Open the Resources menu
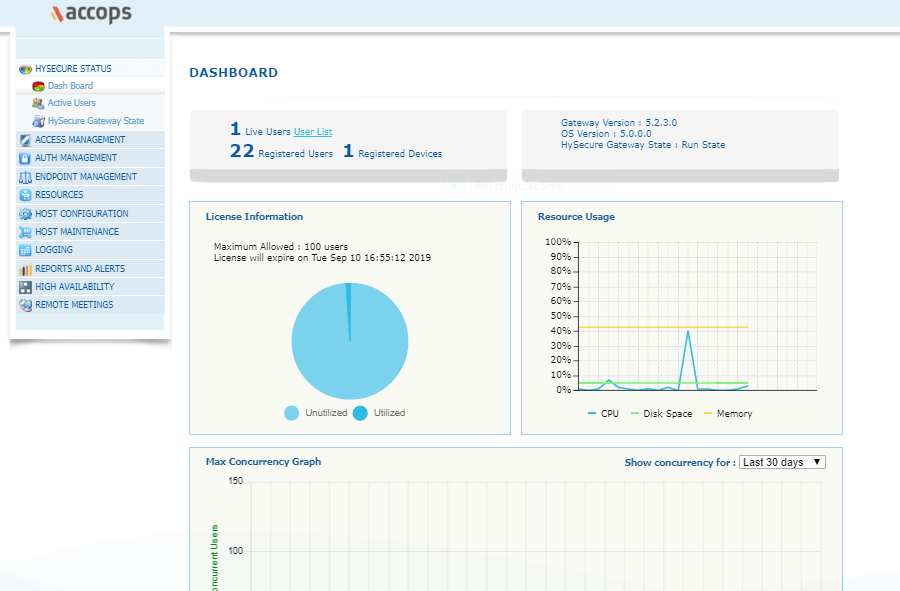 coord(91,195)
